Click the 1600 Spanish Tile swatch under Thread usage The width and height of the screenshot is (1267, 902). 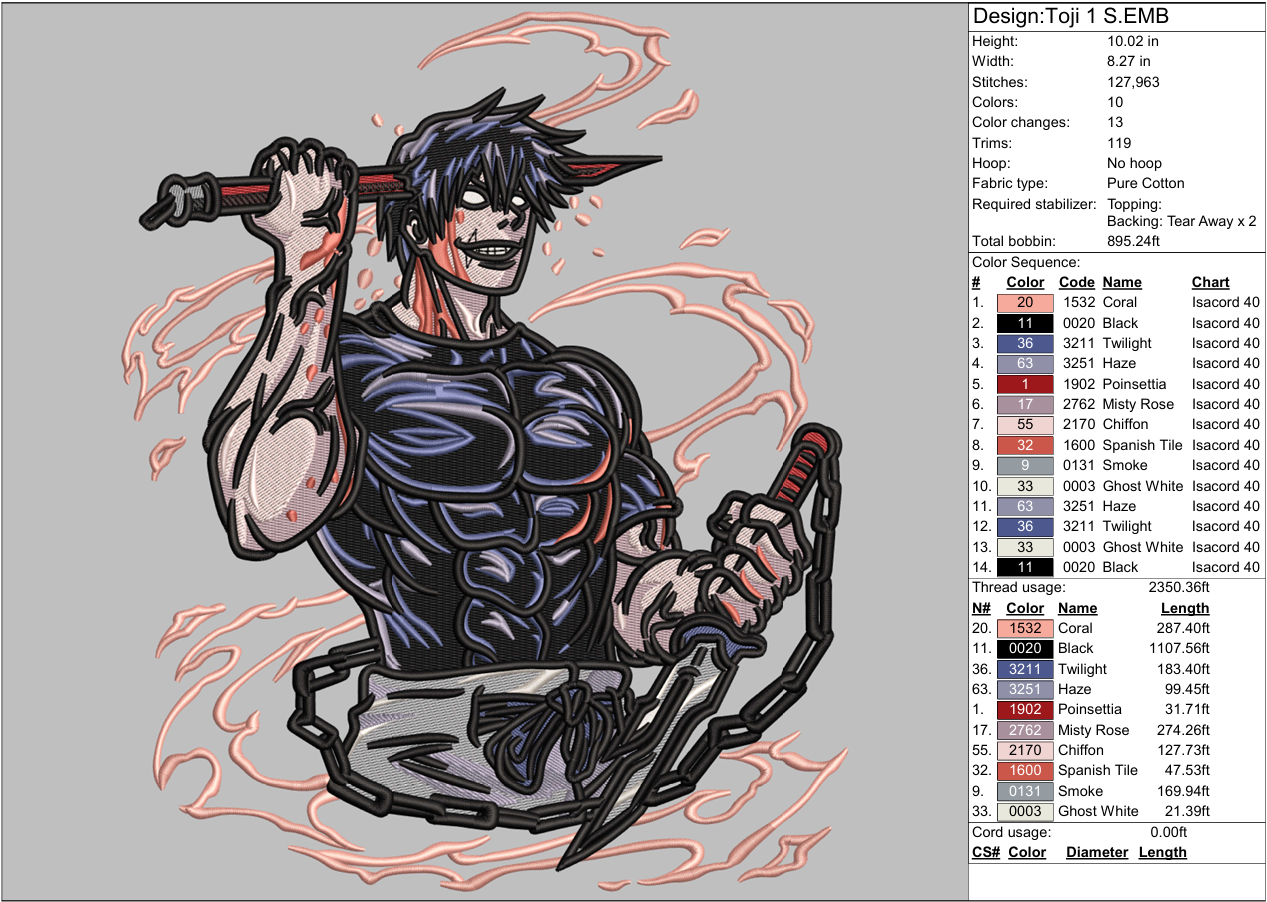tap(1025, 770)
